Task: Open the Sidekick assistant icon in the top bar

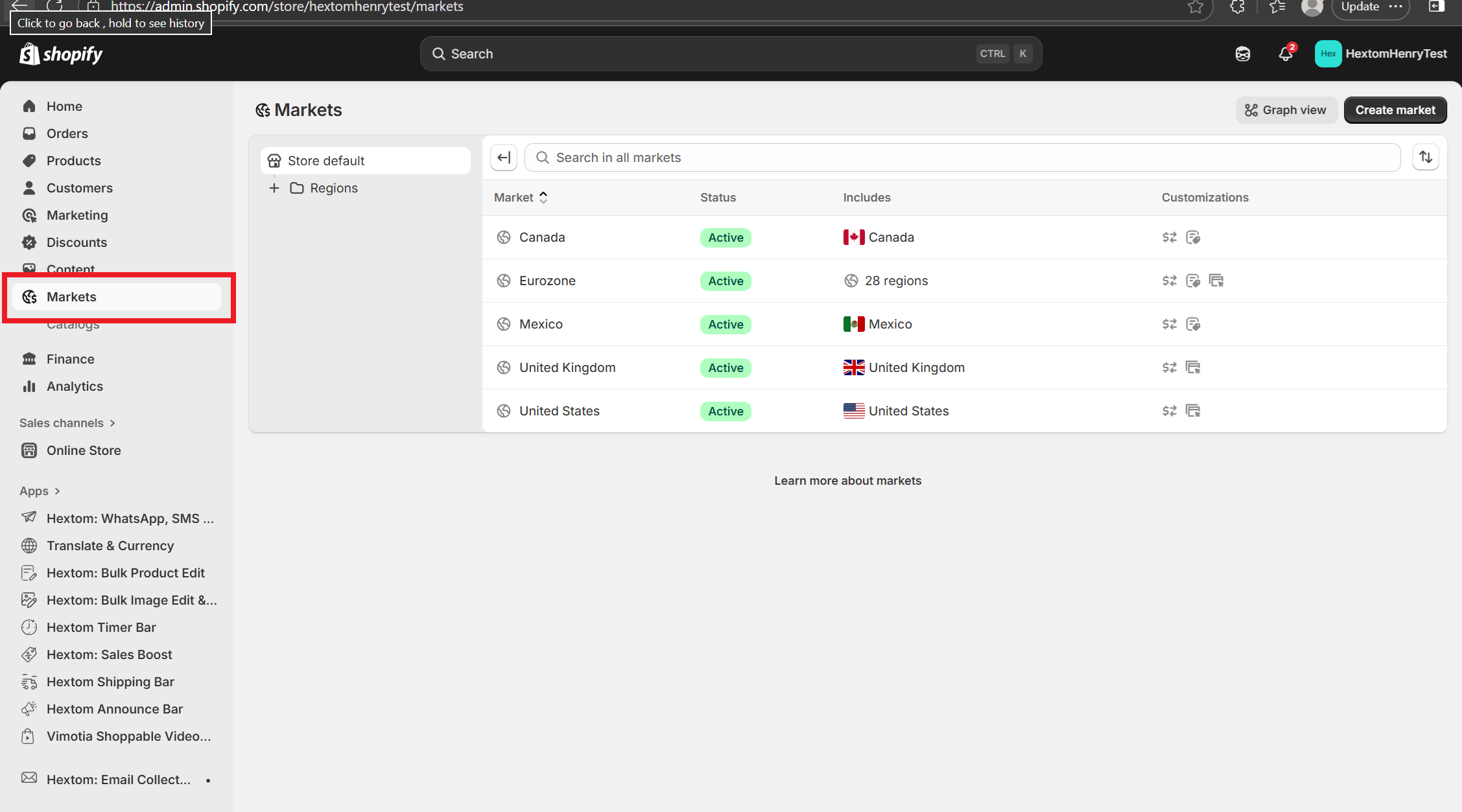Action: pos(1242,54)
